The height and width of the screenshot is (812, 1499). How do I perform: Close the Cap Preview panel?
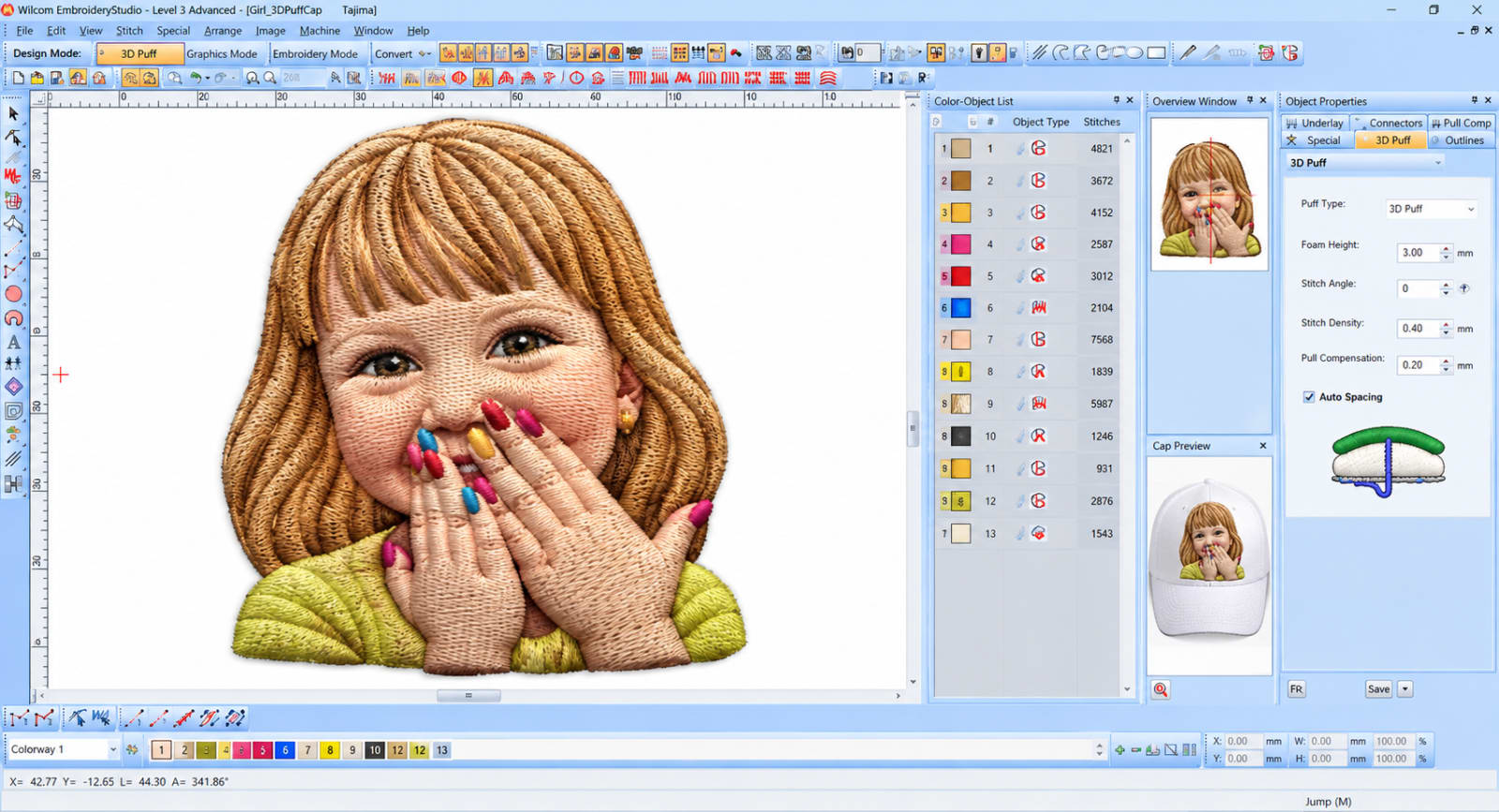[1262, 446]
